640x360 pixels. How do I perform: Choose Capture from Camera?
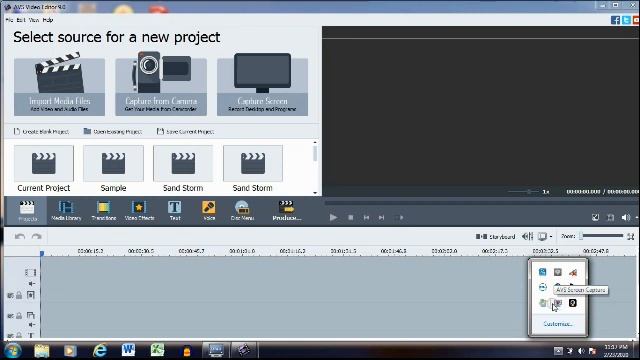click(161, 84)
